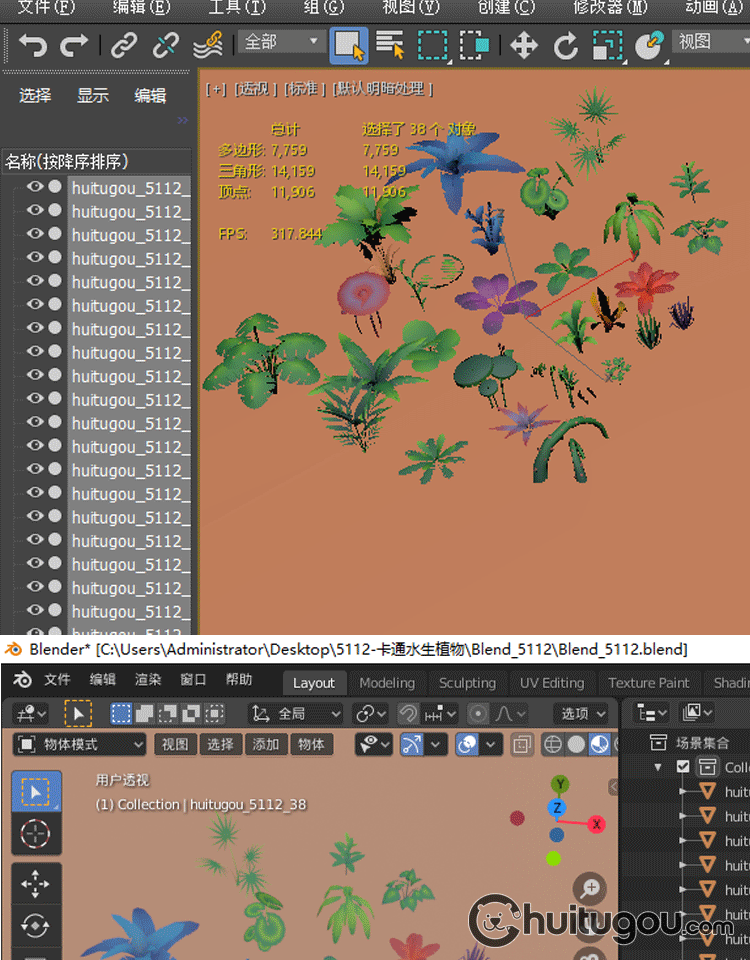Open the 物体模式 mode dropdown
The width and height of the screenshot is (750, 960).
[x=81, y=745]
